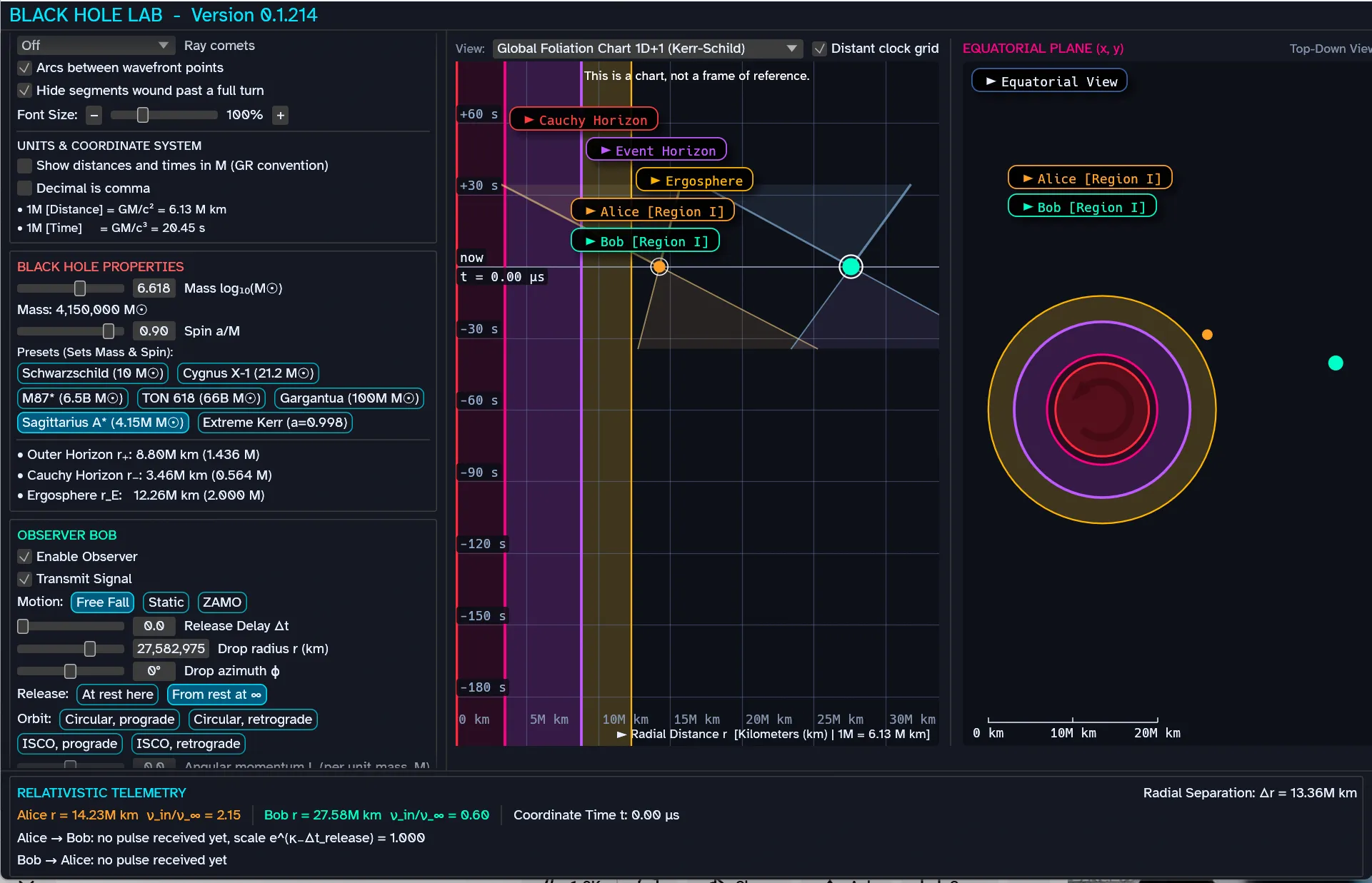Click the Equatorial View label
The image size is (1372, 883).
1050,81
